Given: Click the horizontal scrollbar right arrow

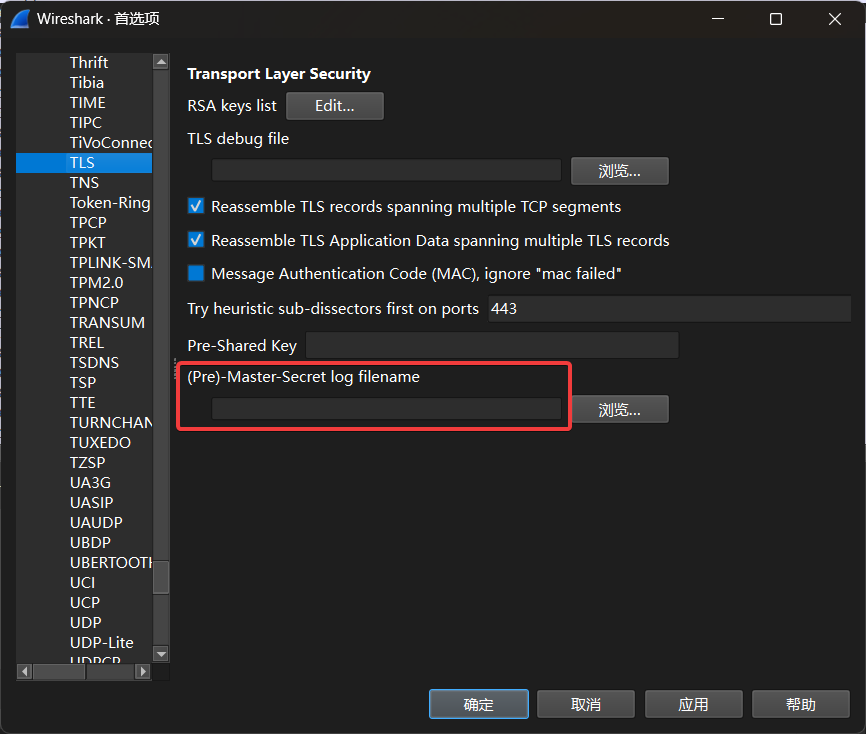Looking at the screenshot, I should coord(143,672).
